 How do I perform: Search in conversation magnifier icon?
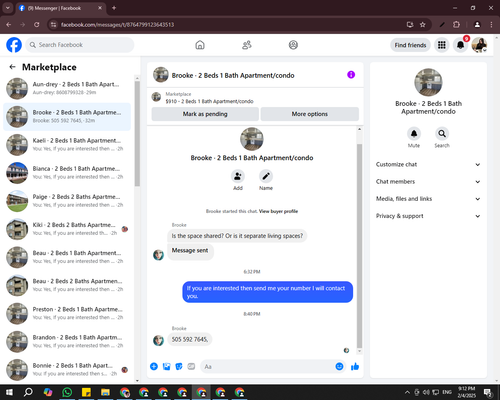pyautogui.click(x=442, y=134)
